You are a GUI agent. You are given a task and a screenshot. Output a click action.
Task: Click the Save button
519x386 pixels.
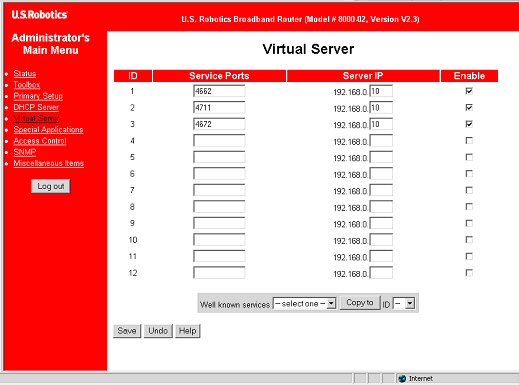[x=127, y=331]
